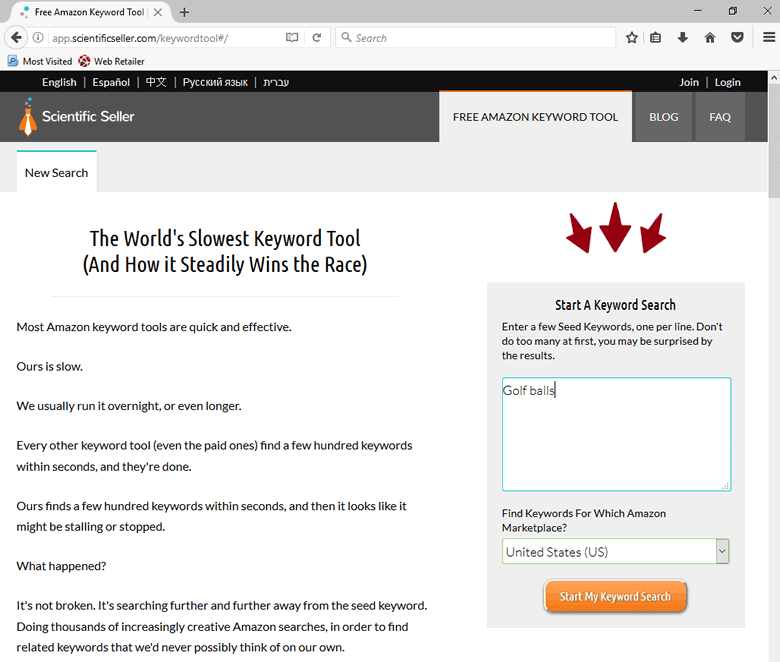Switch site language to Chinese 中文

(156, 83)
